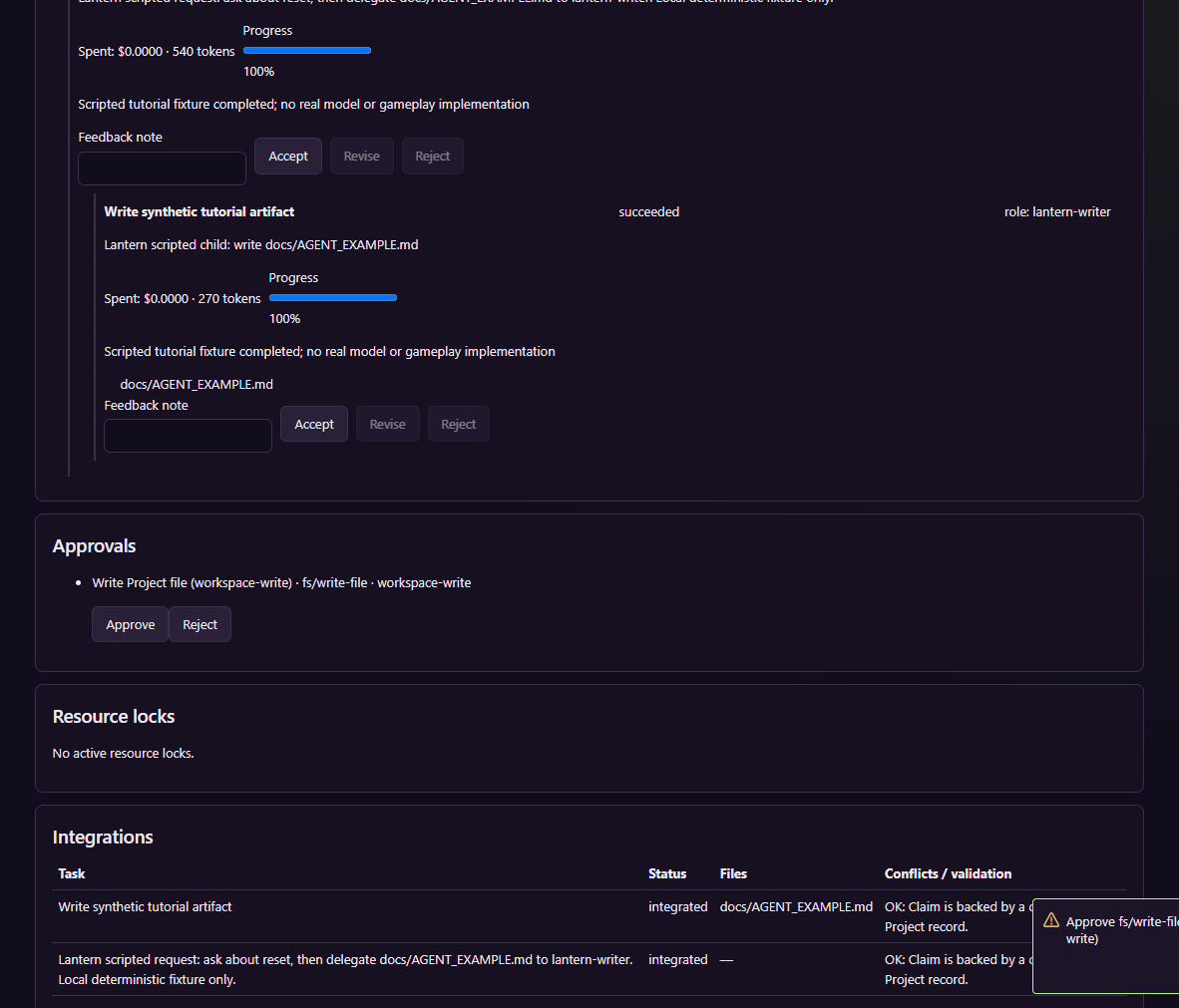
Task: Click the warning icon in the approval toast
Action: click(x=1051, y=920)
